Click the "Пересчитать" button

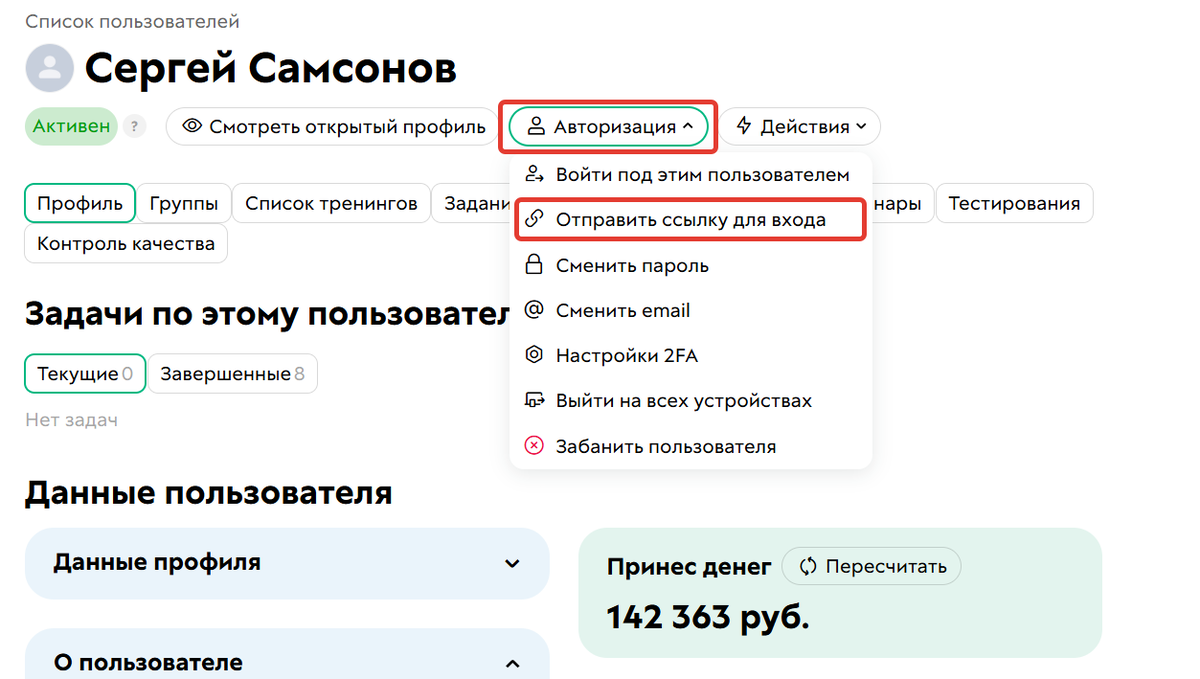pyautogui.click(x=871, y=566)
